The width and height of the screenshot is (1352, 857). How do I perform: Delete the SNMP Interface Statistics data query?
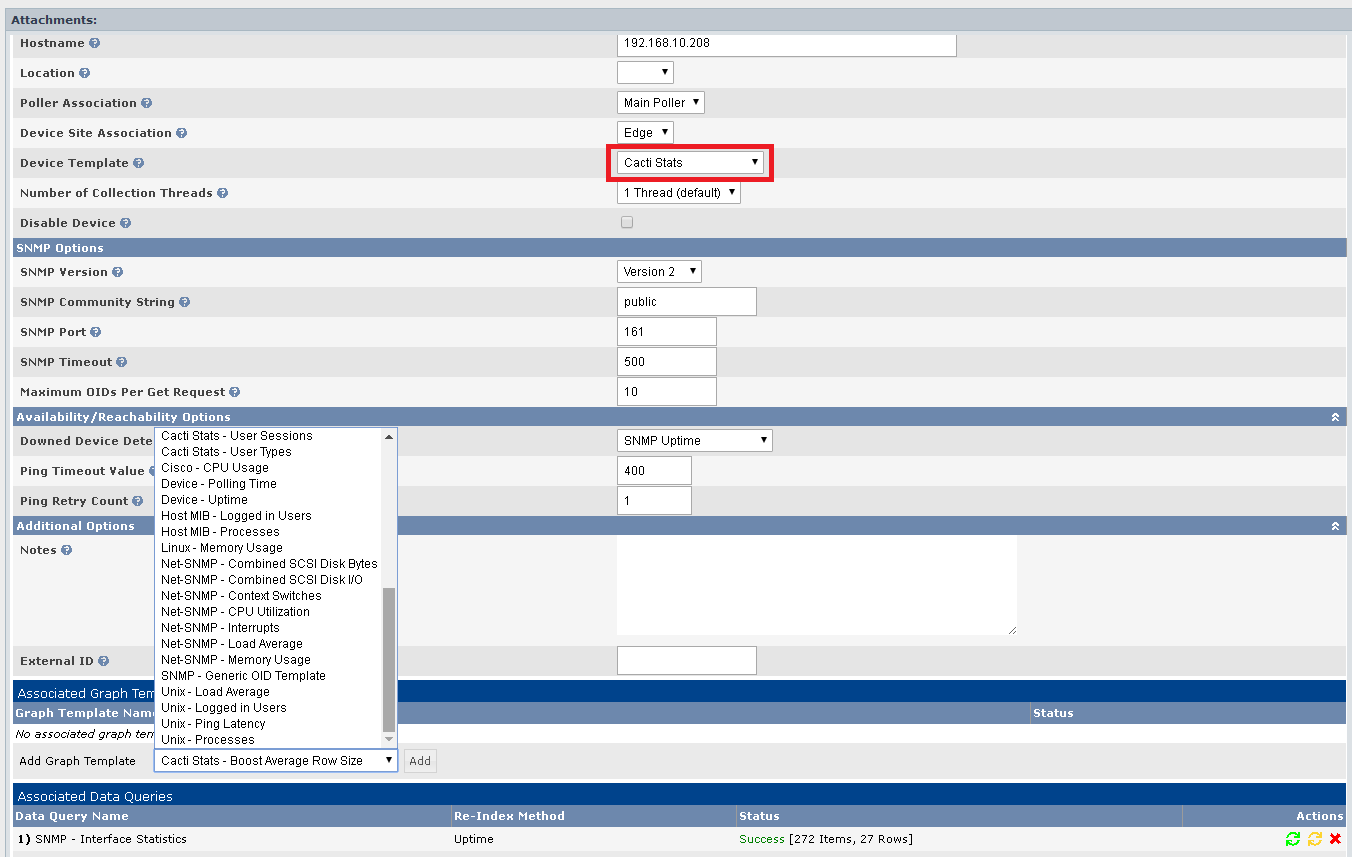coord(1335,839)
